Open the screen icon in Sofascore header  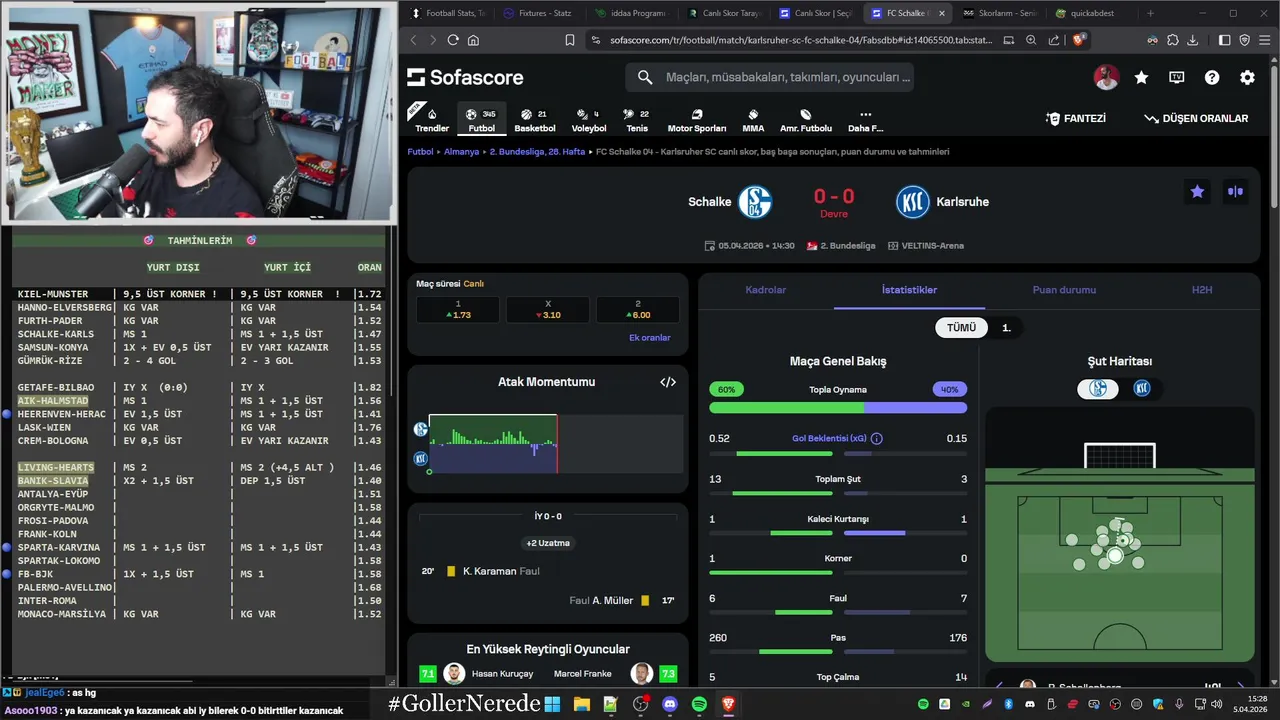[x=1177, y=77]
